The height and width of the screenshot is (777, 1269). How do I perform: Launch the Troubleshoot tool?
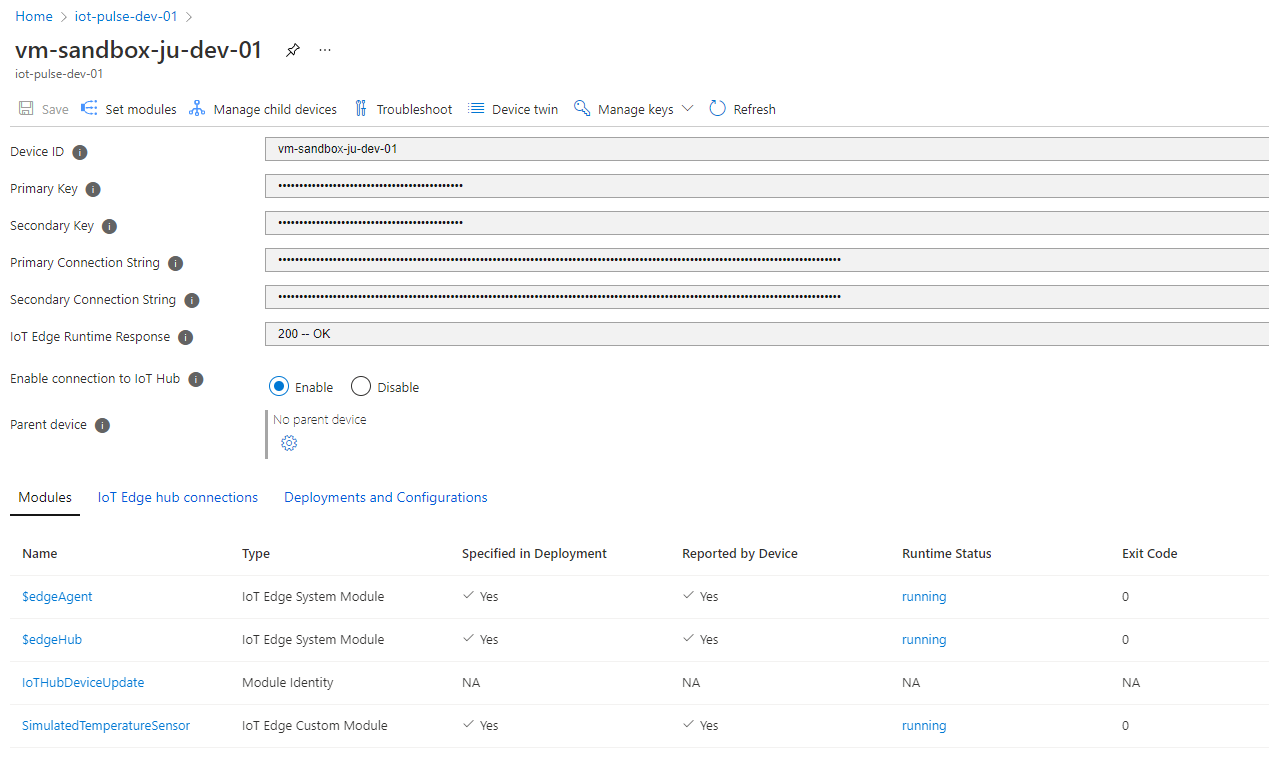coord(413,108)
